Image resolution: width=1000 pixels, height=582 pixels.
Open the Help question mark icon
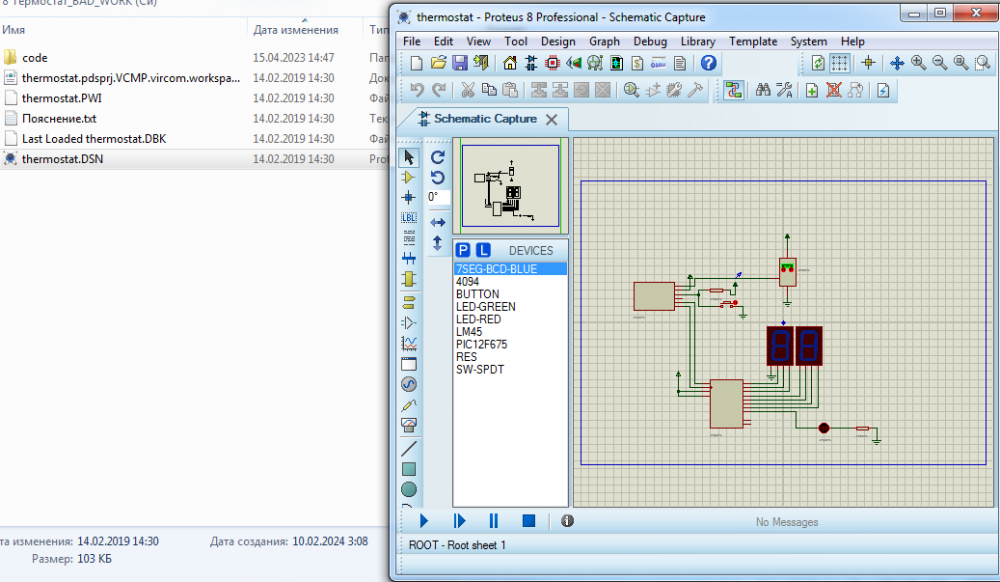[x=708, y=63]
